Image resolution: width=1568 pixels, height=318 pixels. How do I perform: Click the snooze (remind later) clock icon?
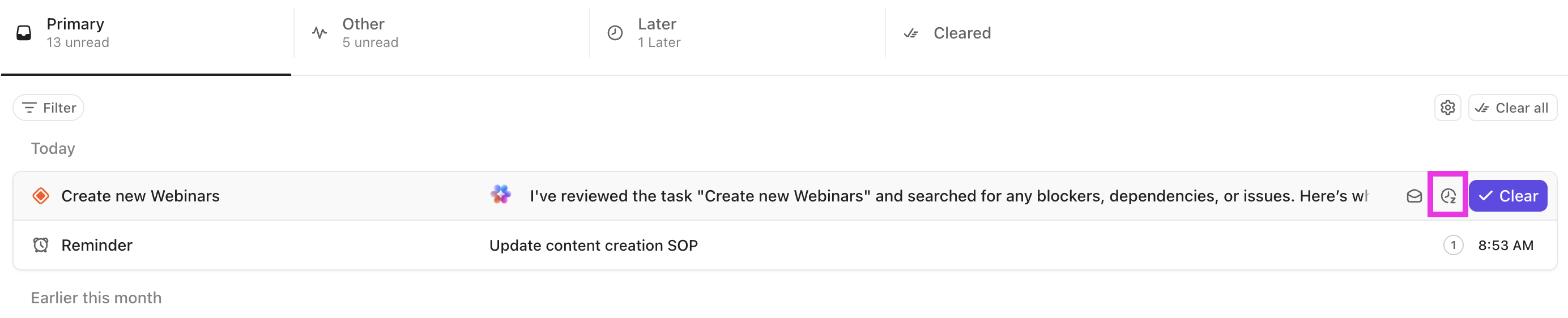(1447, 196)
